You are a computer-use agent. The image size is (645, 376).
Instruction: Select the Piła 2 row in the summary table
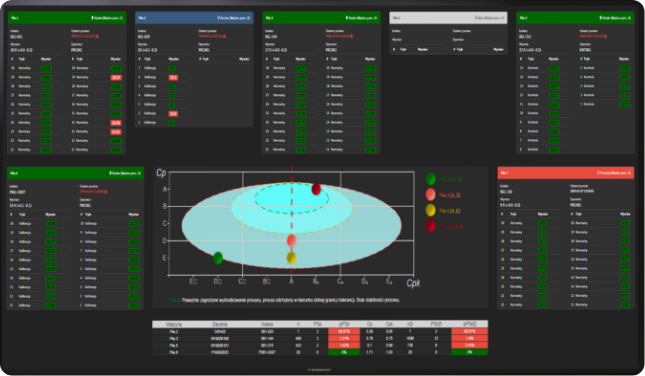tap(320, 331)
